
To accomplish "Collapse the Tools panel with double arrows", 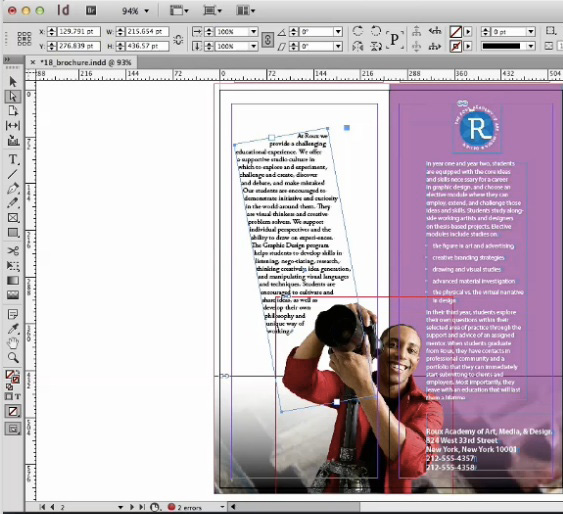I will click(8, 60).
